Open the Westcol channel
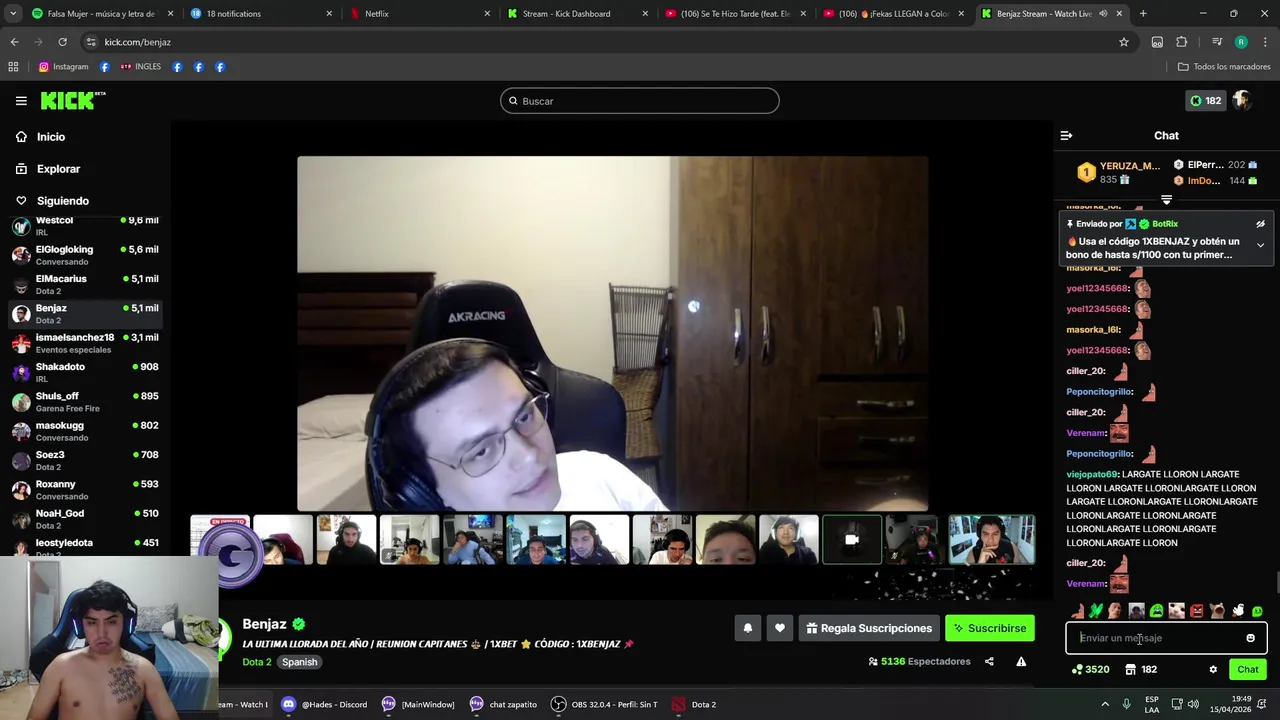This screenshot has width=1280, height=720. 85,225
